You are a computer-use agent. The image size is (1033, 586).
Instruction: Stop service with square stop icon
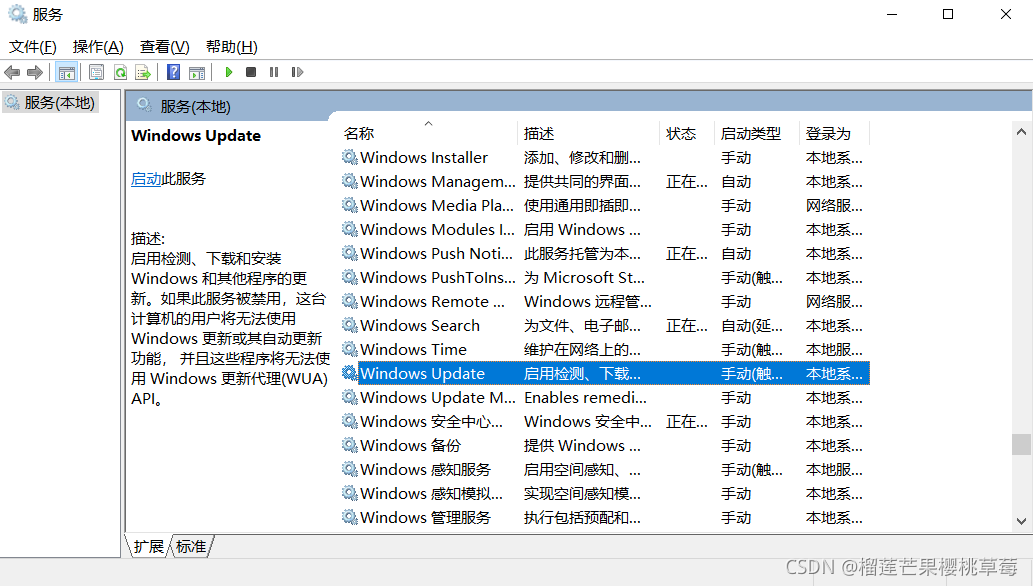(251, 73)
